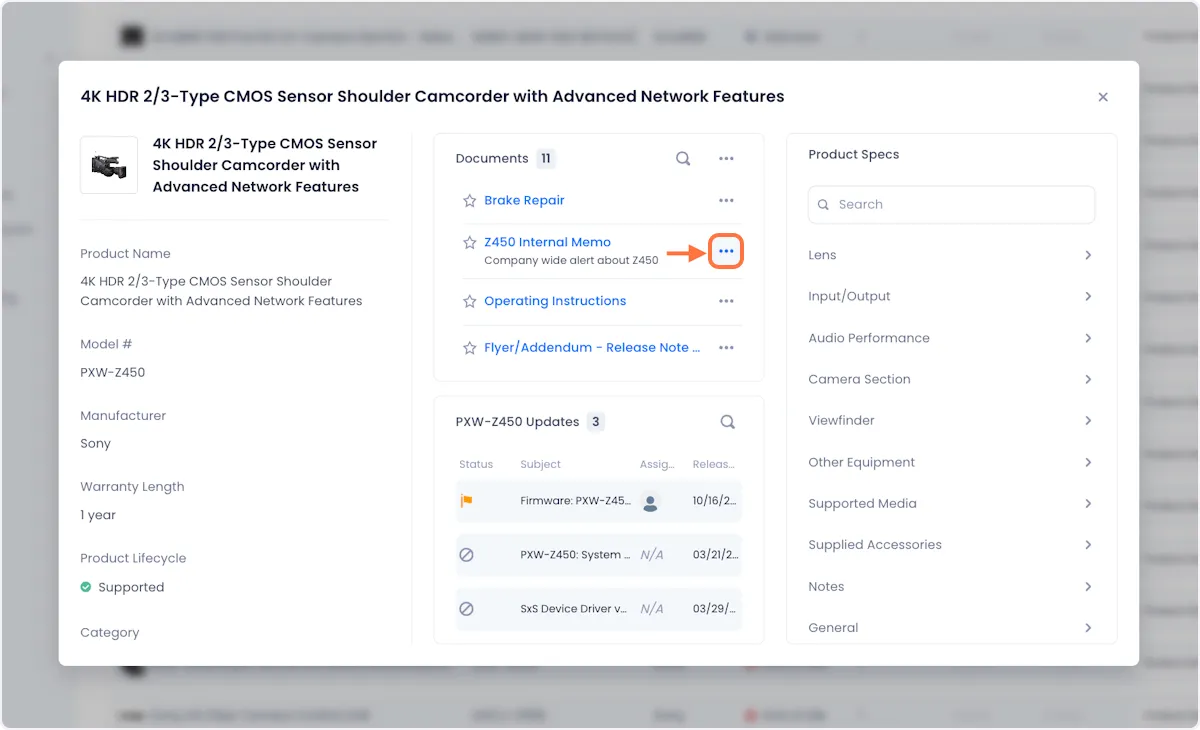Viewport: 1200px width, 730px height.
Task: Click the Sony manufacturer value
Action: [x=96, y=443]
